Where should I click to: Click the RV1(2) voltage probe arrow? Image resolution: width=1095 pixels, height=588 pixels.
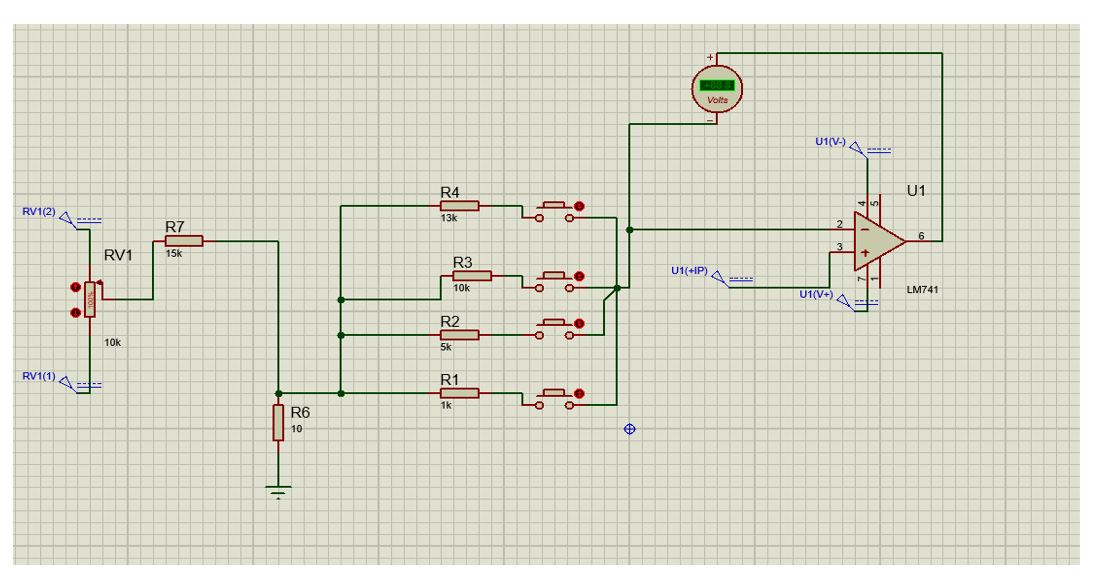tap(66, 220)
